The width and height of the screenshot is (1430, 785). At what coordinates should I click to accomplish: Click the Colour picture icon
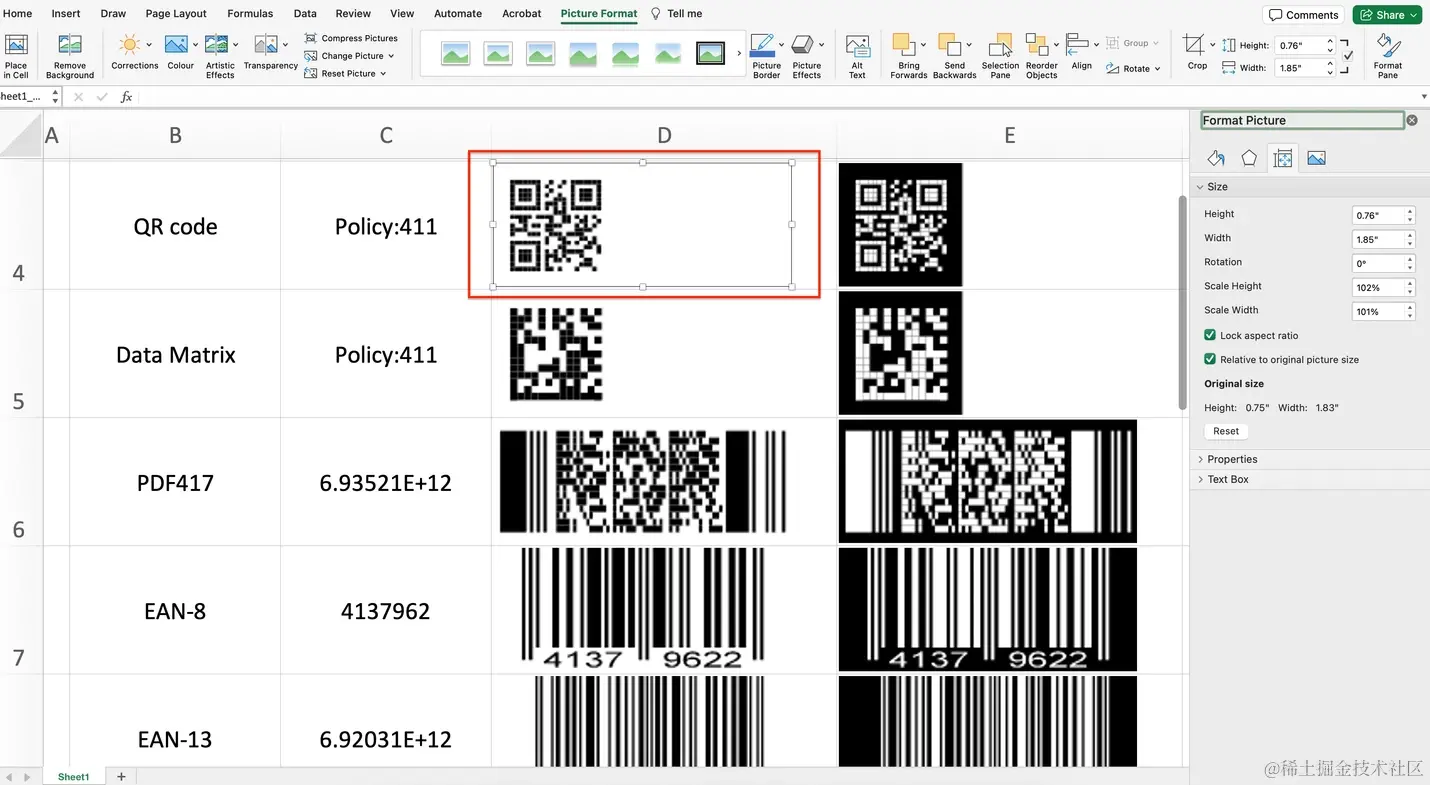(176, 44)
